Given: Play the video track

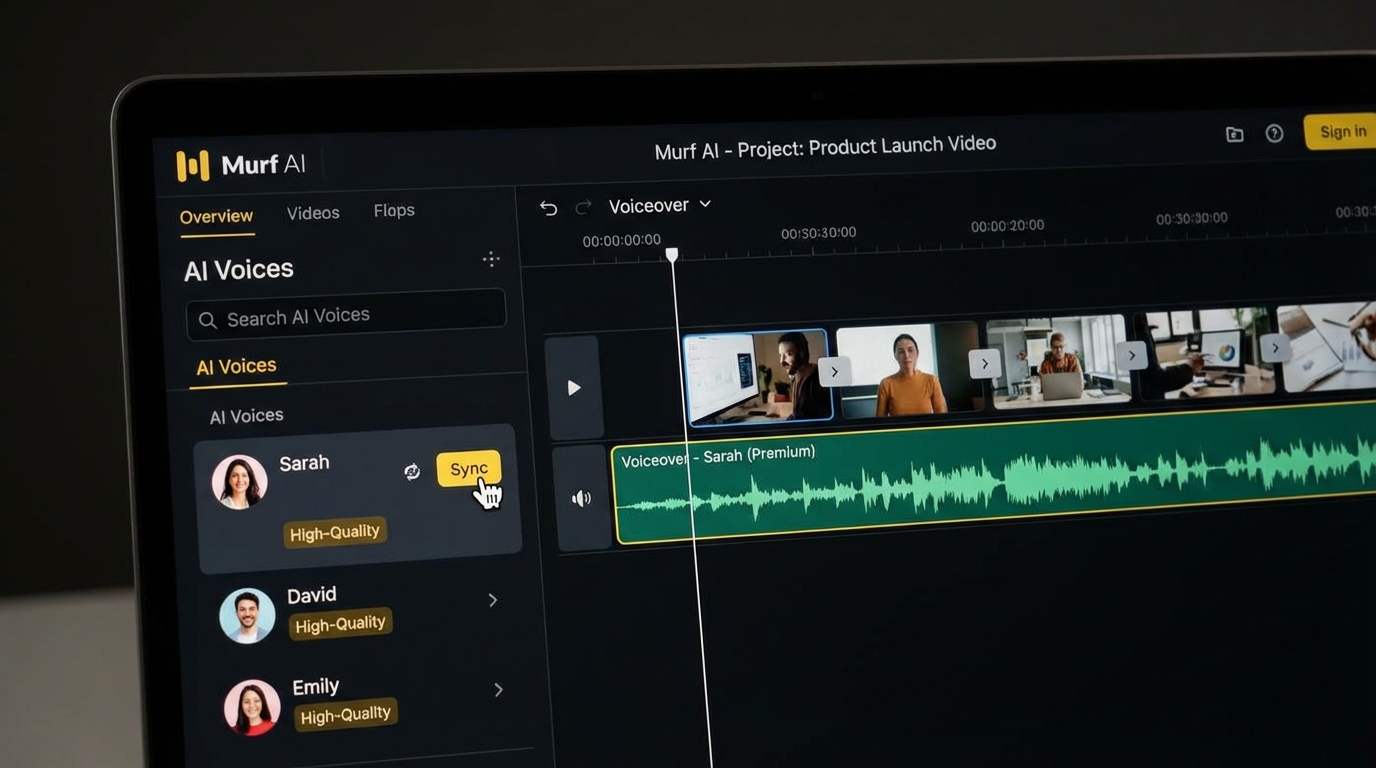Looking at the screenshot, I should point(573,387).
